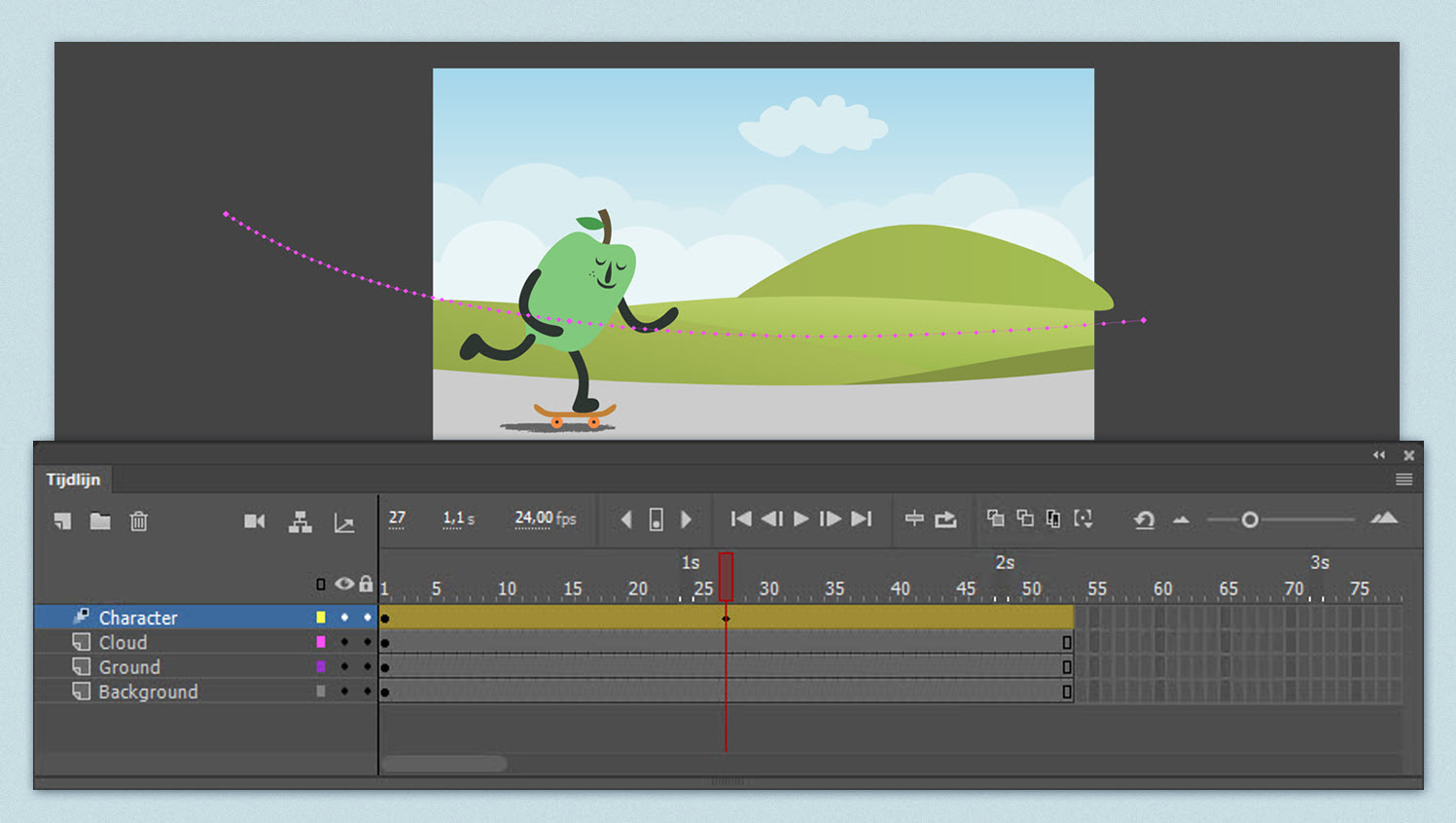Image resolution: width=1456 pixels, height=823 pixels.
Task: Lock the Ground layer
Action: point(367,666)
